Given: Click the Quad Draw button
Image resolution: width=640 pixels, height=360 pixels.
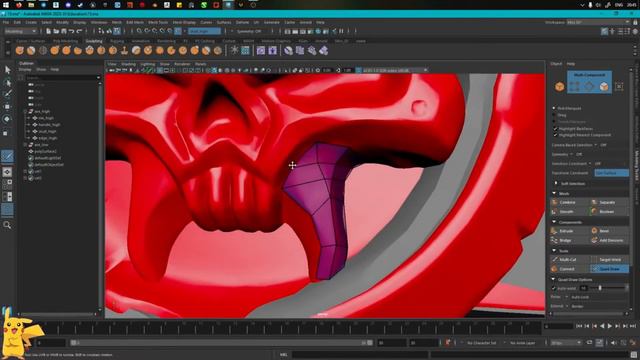Looking at the screenshot, I should point(609,269).
